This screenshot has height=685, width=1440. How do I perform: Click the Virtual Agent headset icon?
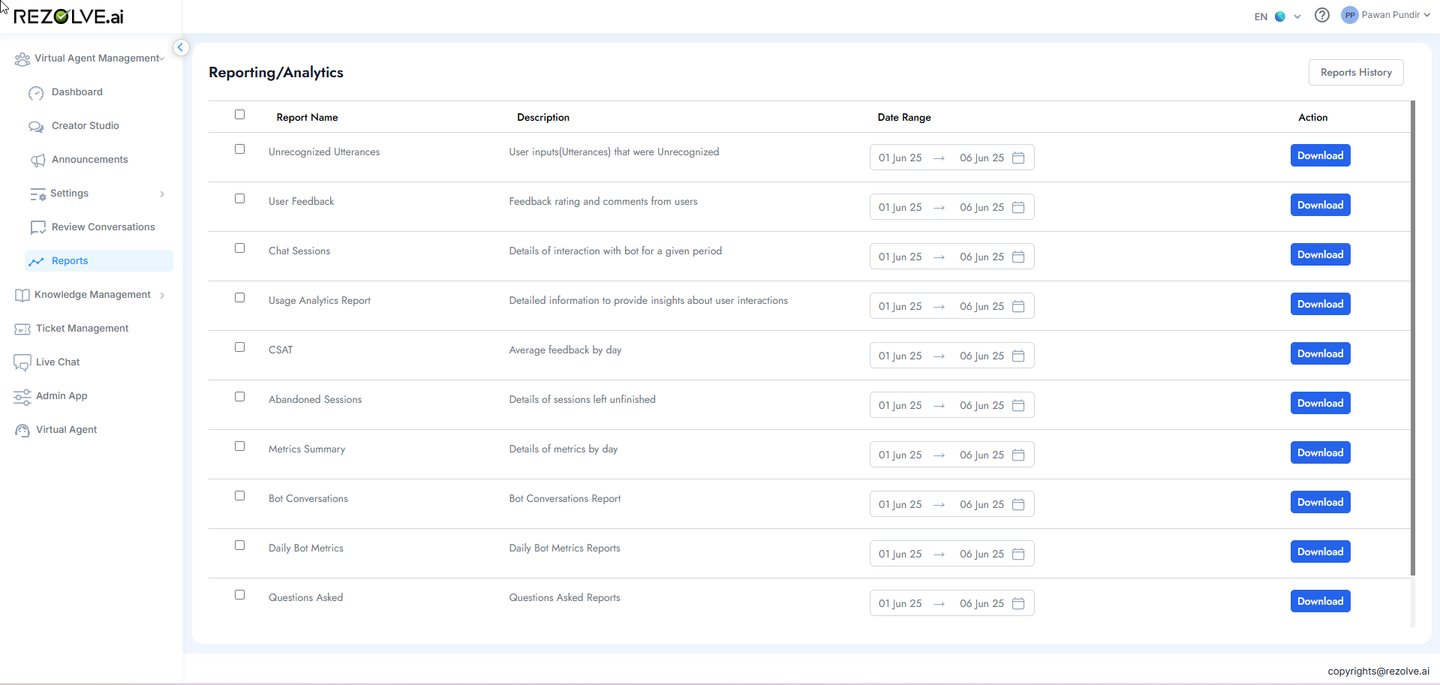[22, 430]
